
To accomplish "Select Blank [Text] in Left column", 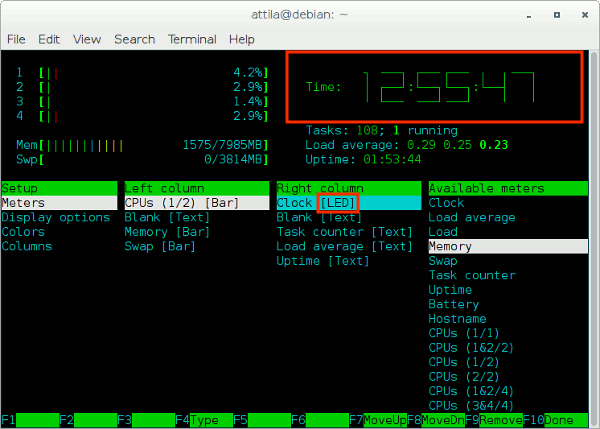I will (167, 217).
